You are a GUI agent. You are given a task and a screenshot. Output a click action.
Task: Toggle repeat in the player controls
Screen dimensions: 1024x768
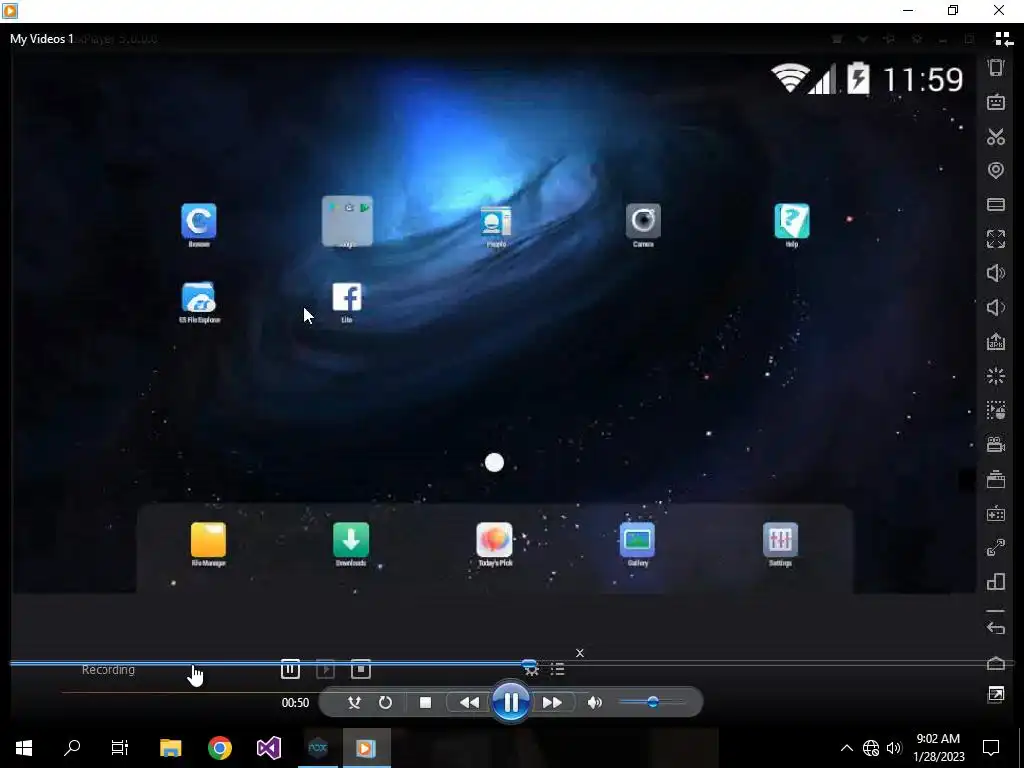pyautogui.click(x=385, y=703)
